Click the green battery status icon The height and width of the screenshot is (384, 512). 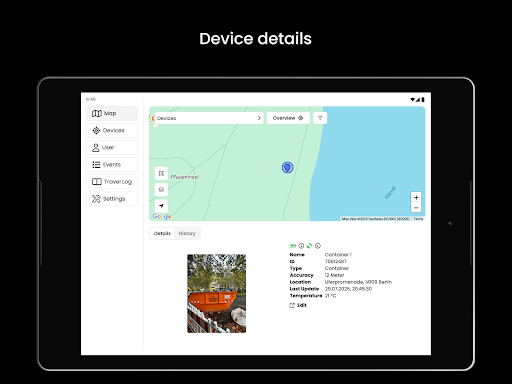[x=293, y=246]
